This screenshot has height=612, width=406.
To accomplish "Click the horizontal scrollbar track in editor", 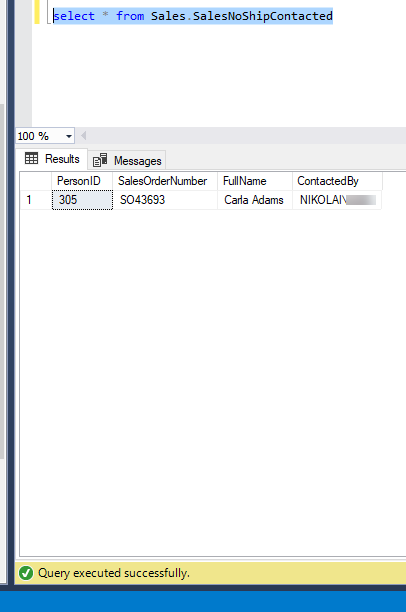I will 247,136.
